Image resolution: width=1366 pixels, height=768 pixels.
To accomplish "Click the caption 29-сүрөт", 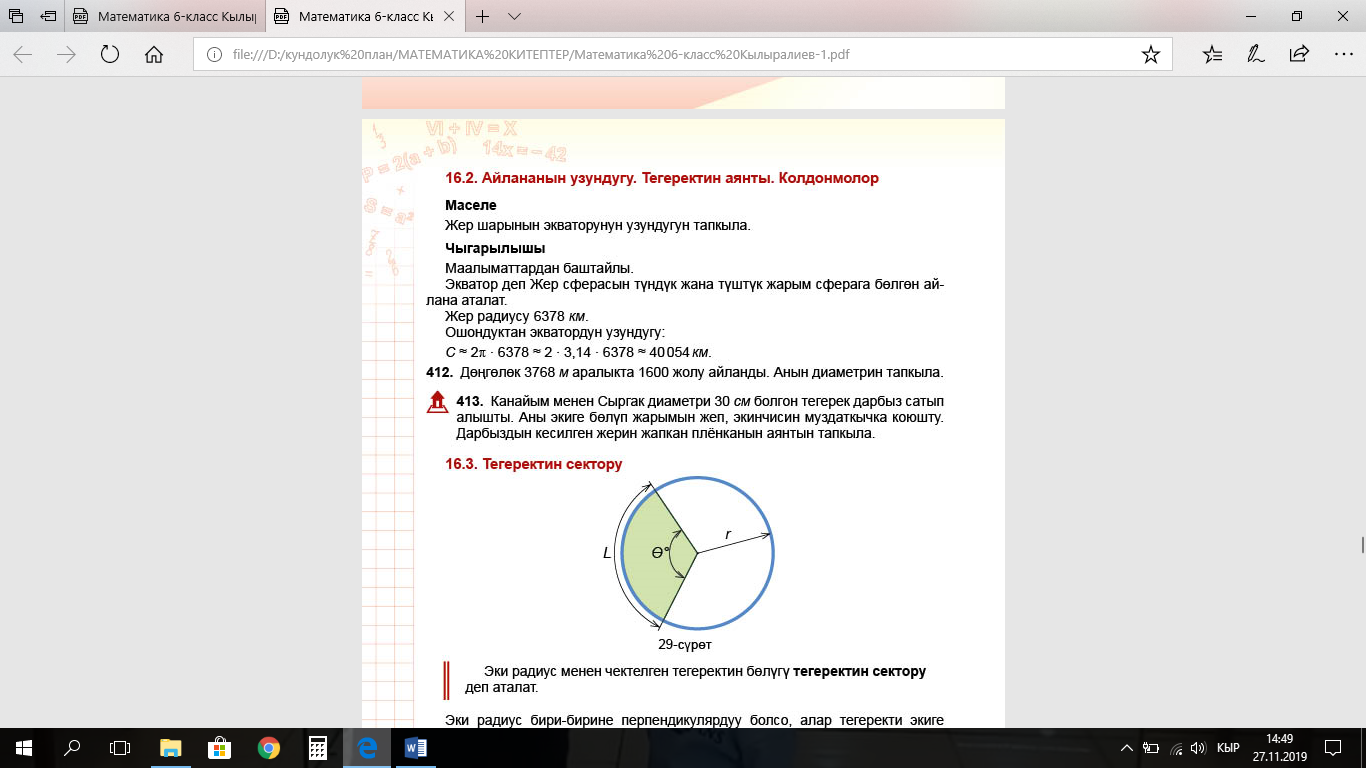I will [685, 645].
